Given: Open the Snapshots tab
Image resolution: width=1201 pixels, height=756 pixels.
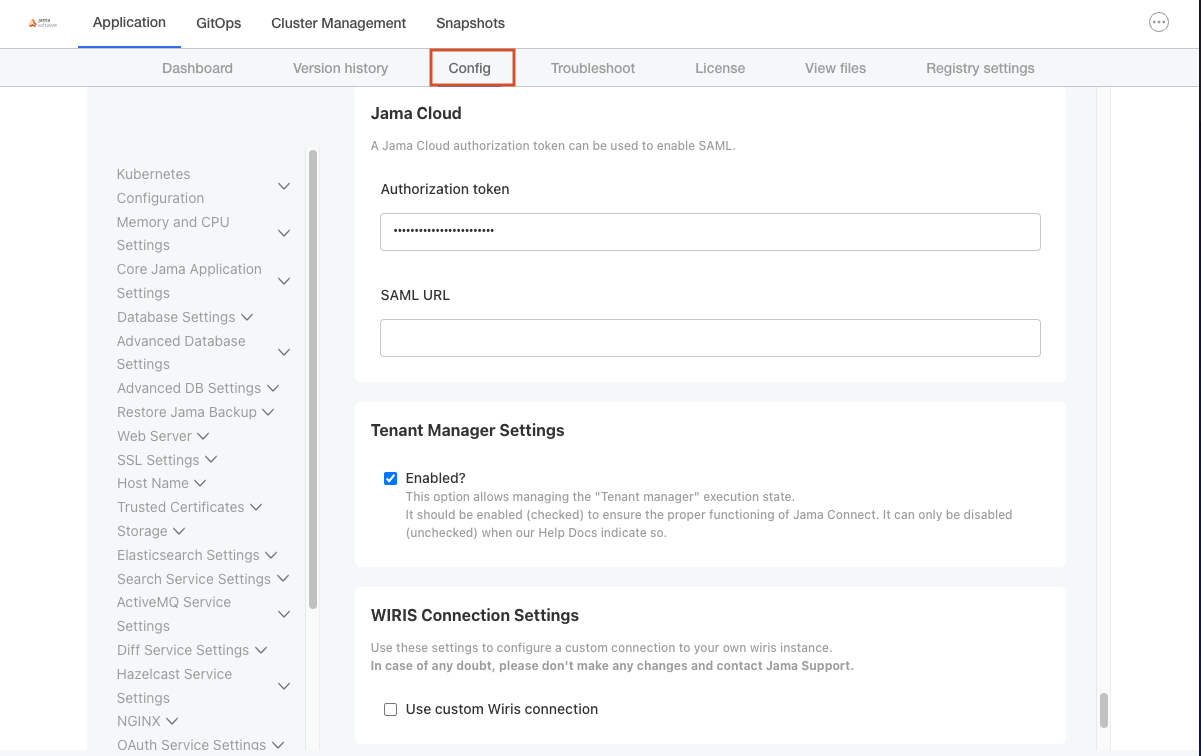Looking at the screenshot, I should (470, 23).
